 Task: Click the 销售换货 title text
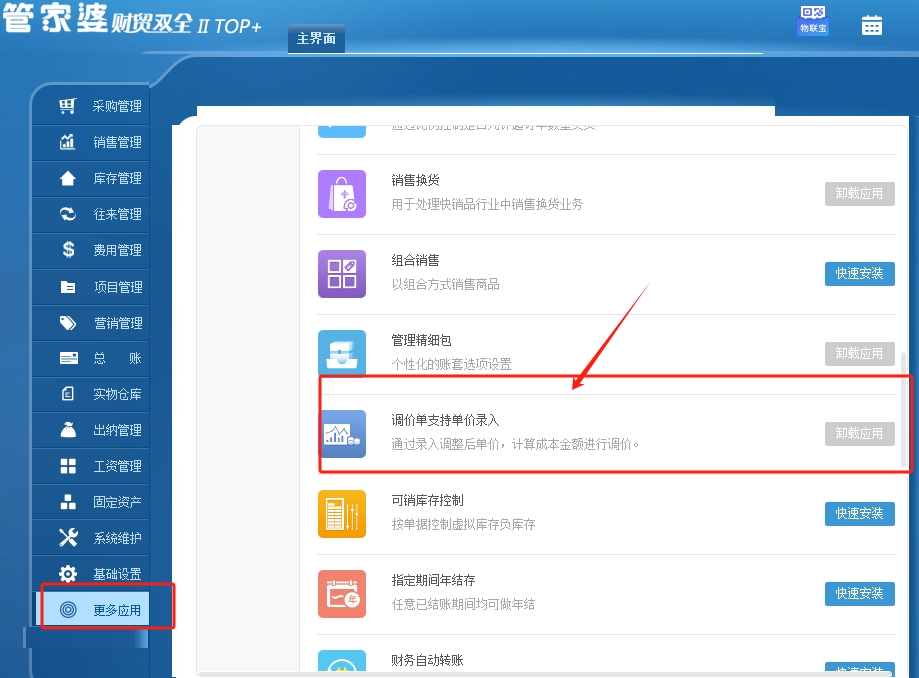pyautogui.click(x=416, y=180)
